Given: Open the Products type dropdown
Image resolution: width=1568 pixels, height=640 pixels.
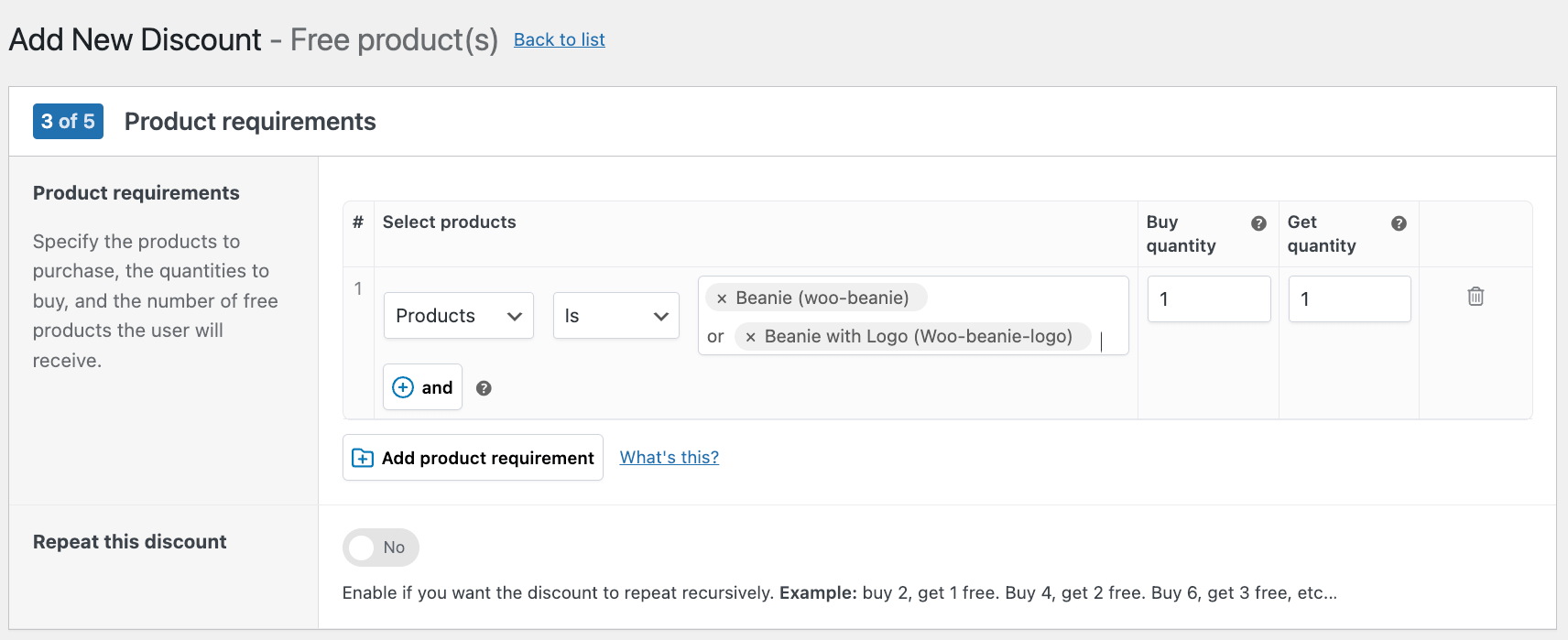Looking at the screenshot, I should (458, 316).
